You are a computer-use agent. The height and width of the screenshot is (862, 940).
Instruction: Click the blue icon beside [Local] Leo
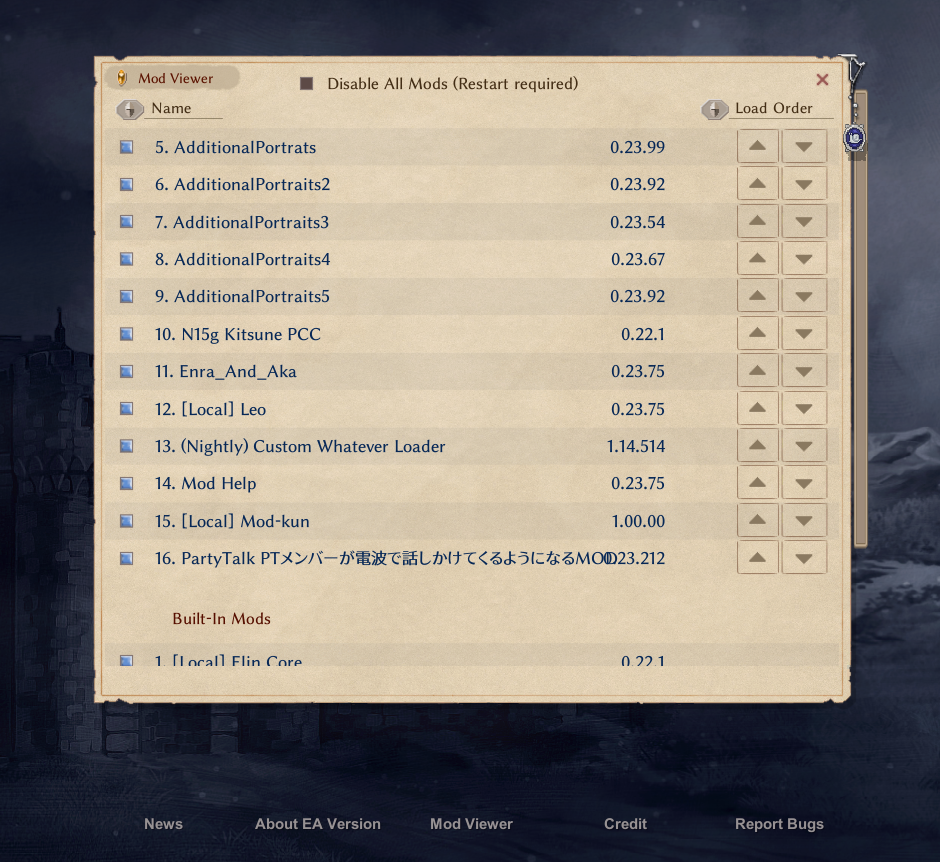(126, 409)
